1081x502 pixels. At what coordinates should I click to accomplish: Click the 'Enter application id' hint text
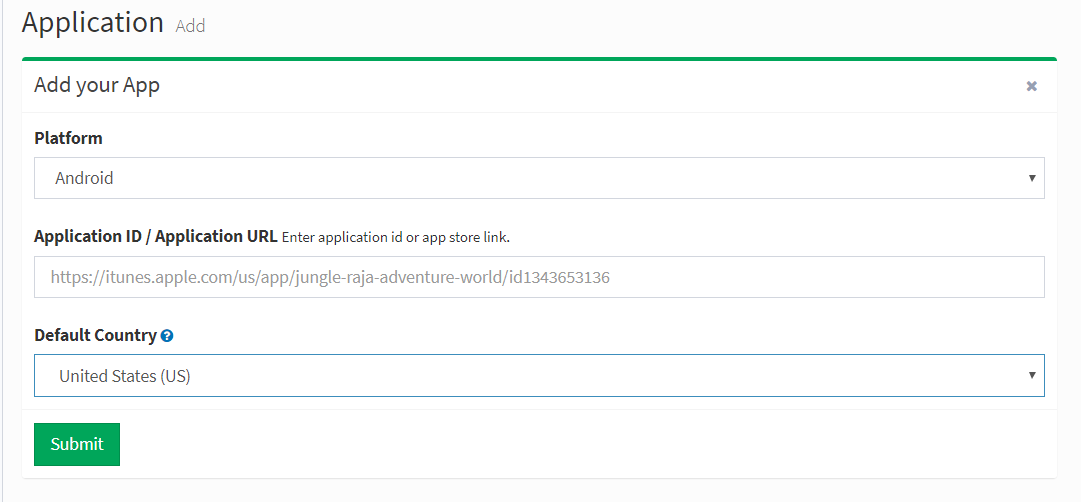[396, 238]
